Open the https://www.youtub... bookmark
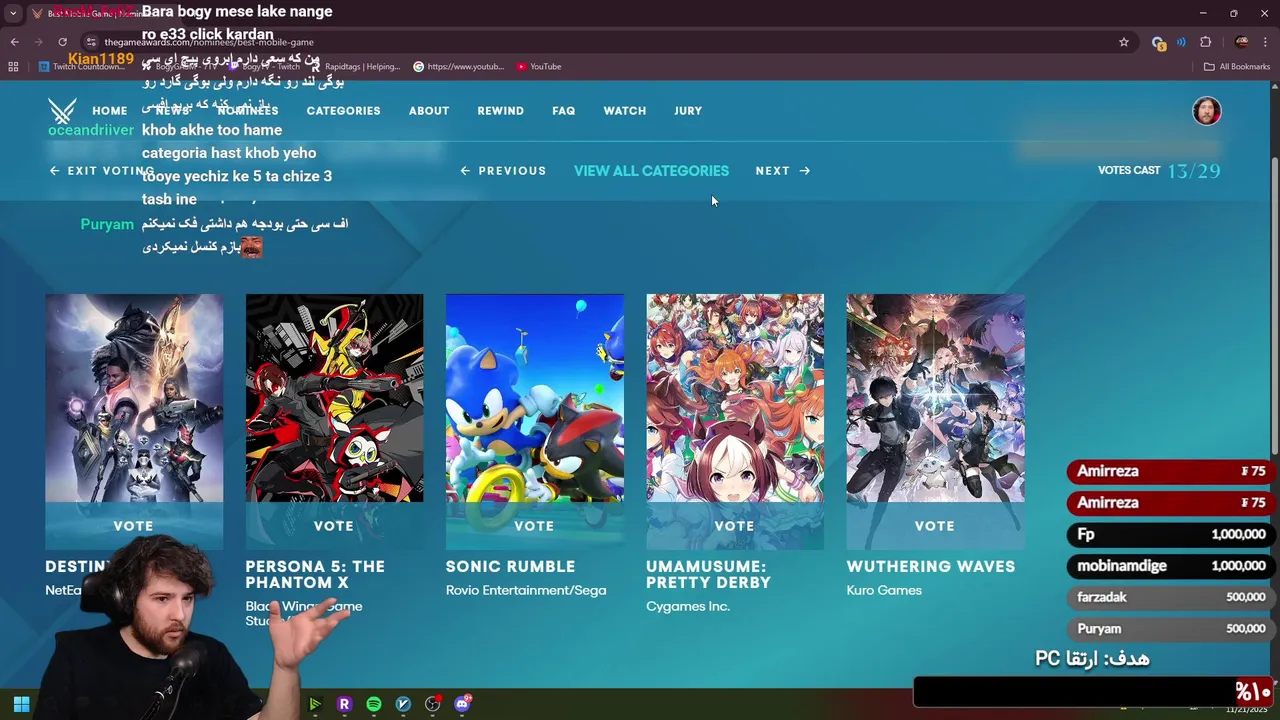The image size is (1280, 720). [459, 67]
